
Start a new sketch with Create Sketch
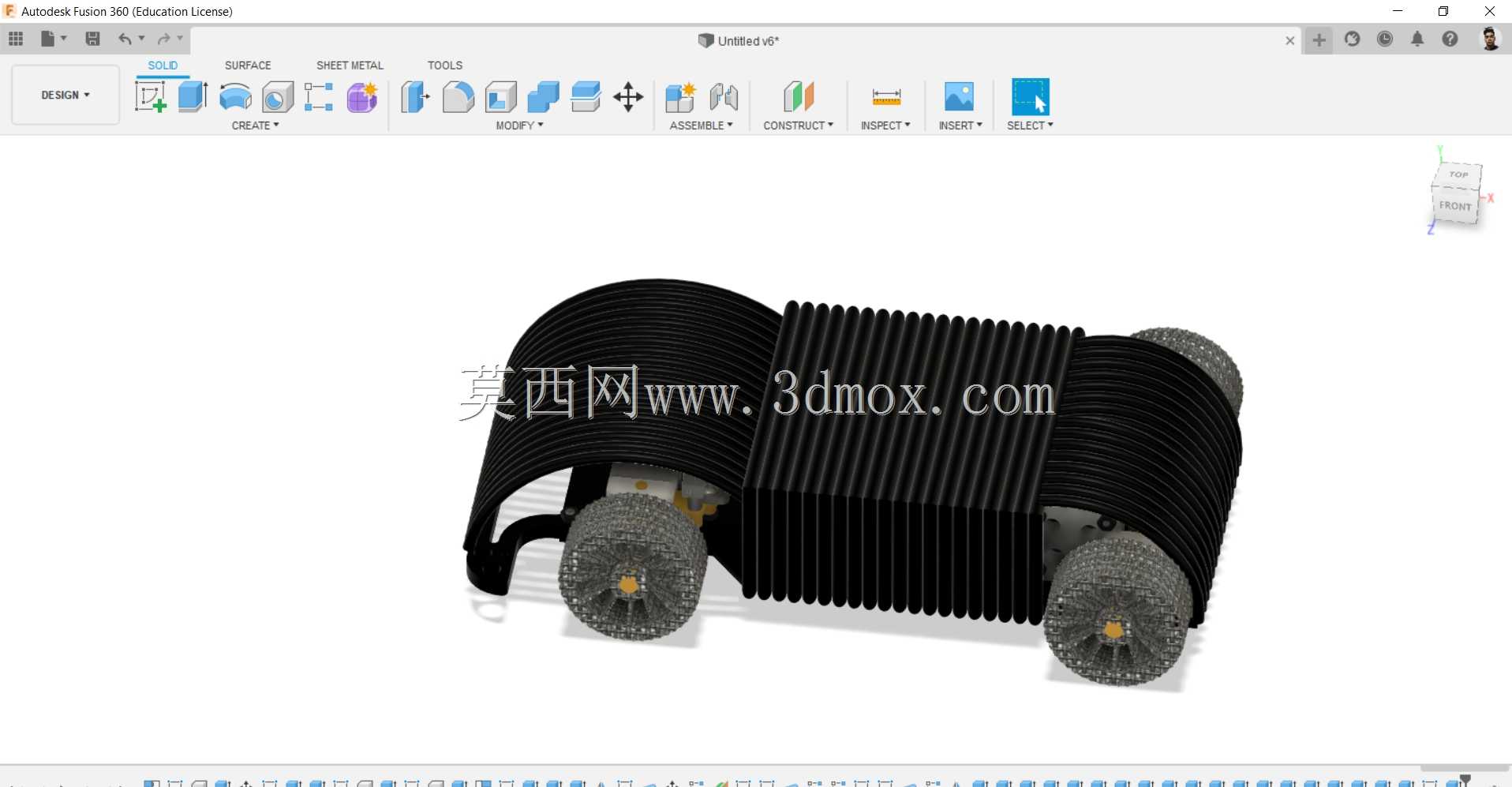(x=150, y=97)
